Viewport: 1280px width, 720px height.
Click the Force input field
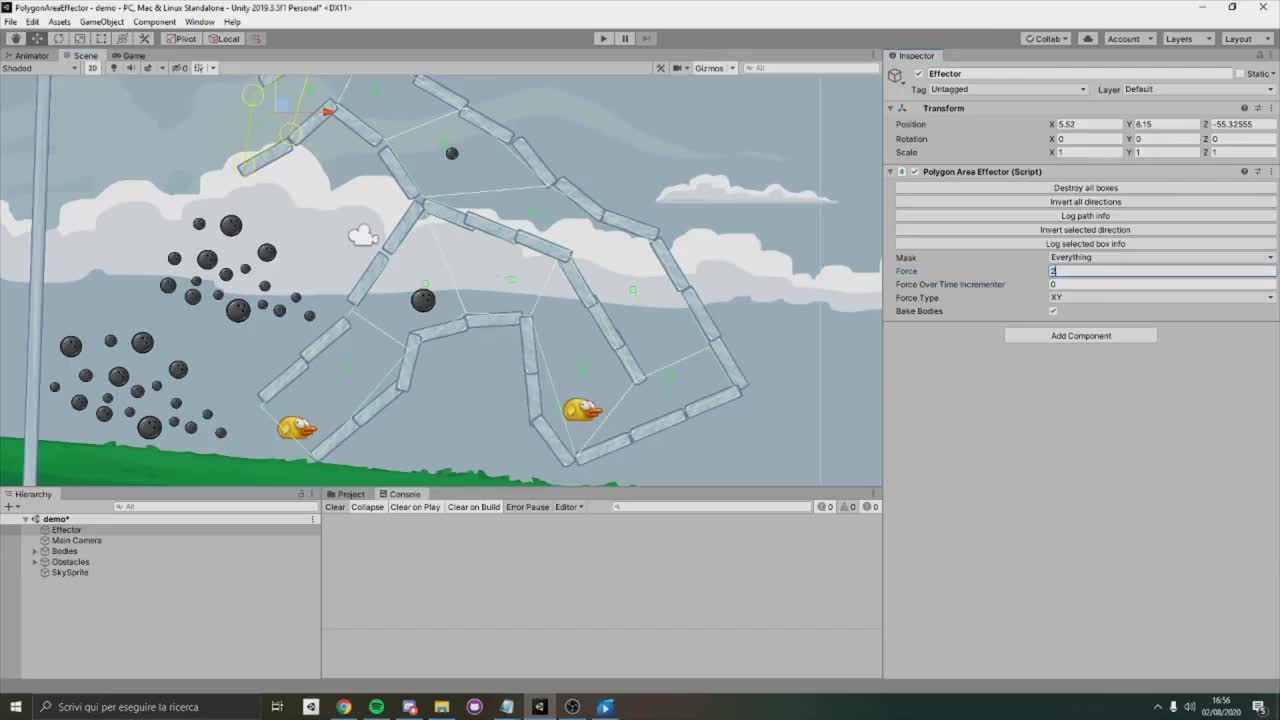tap(1161, 270)
